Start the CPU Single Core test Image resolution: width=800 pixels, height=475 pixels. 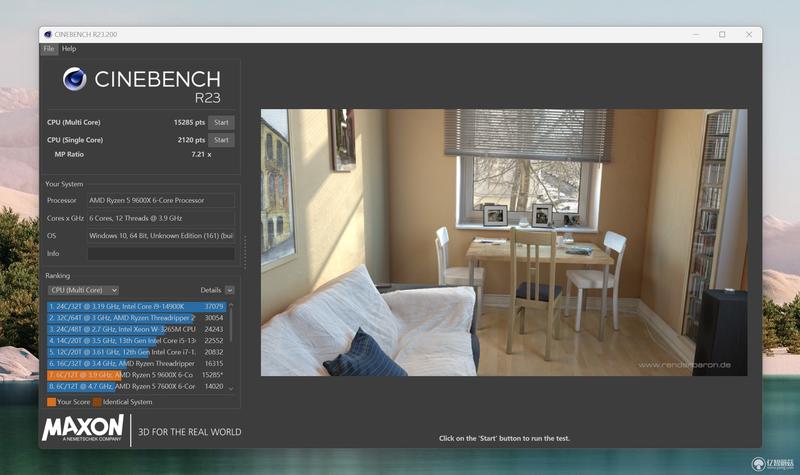(221, 140)
